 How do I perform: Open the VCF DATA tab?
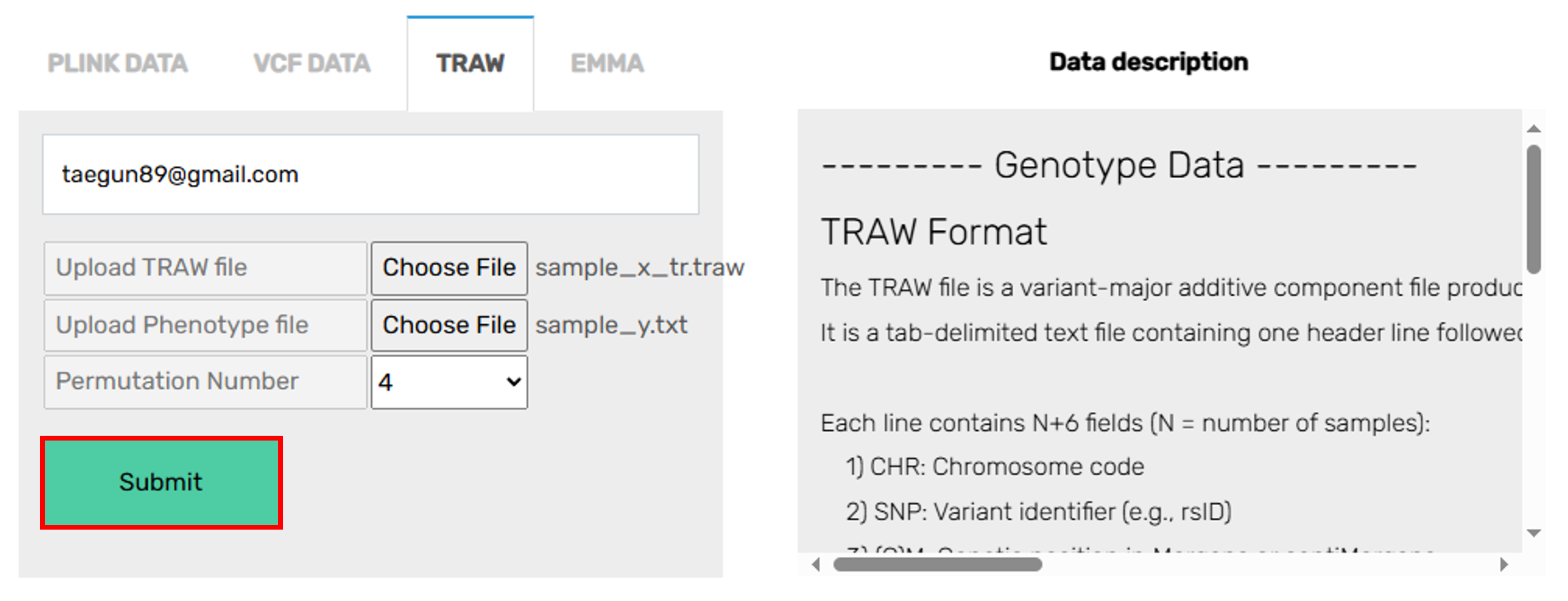click(312, 64)
